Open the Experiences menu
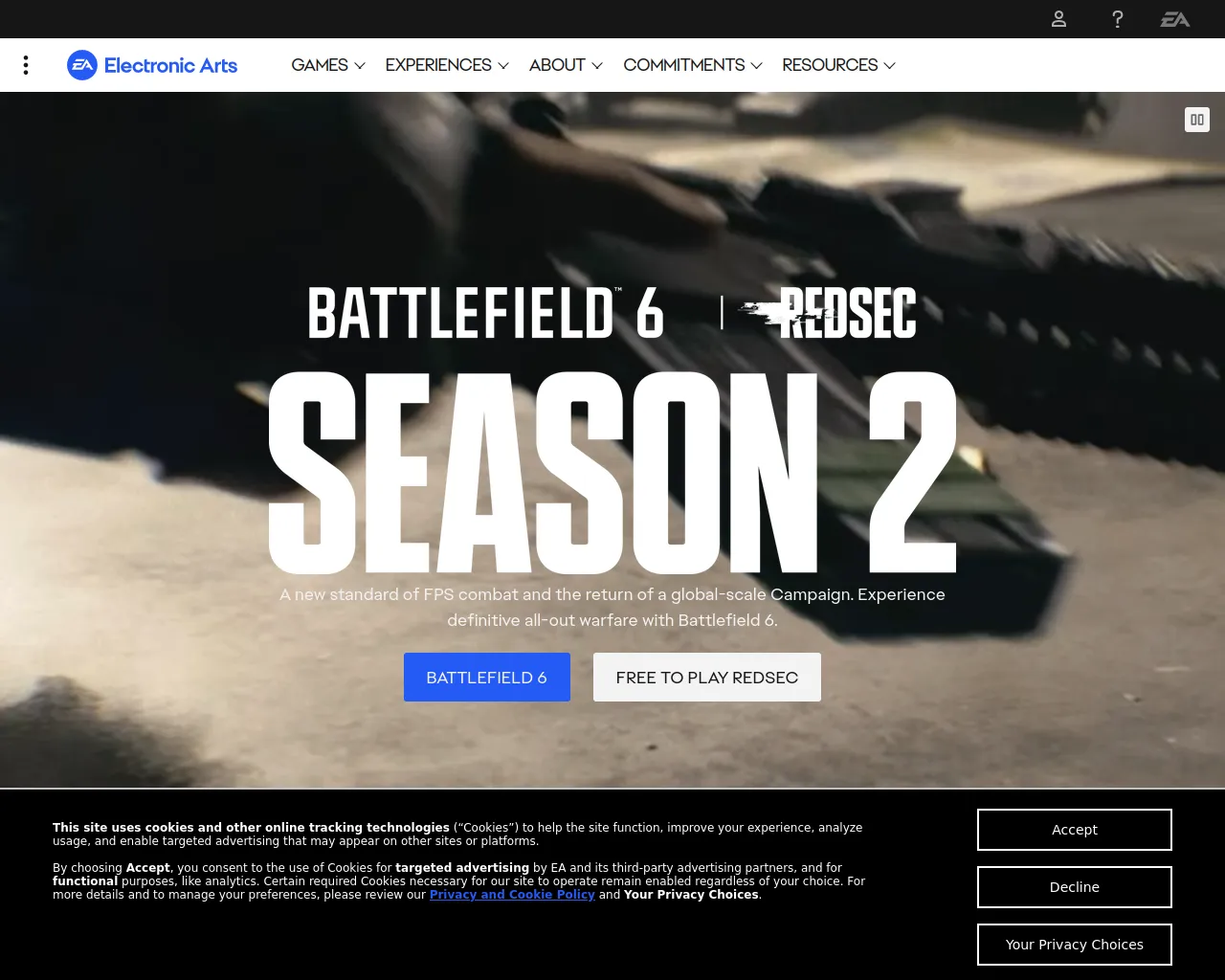Screen dimensions: 1225x980 [447, 65]
